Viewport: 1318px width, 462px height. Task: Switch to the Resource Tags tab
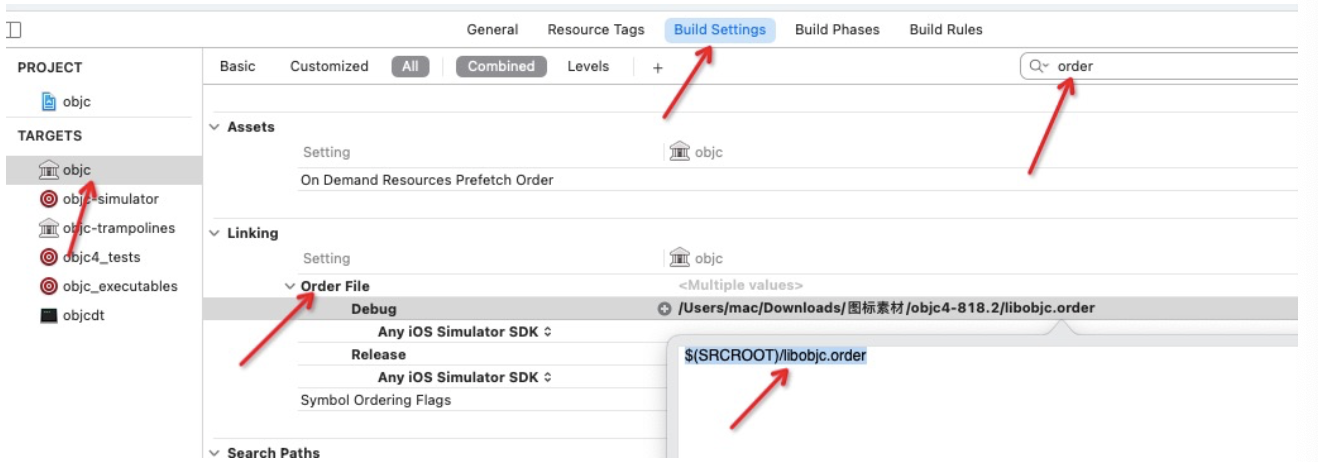596,29
